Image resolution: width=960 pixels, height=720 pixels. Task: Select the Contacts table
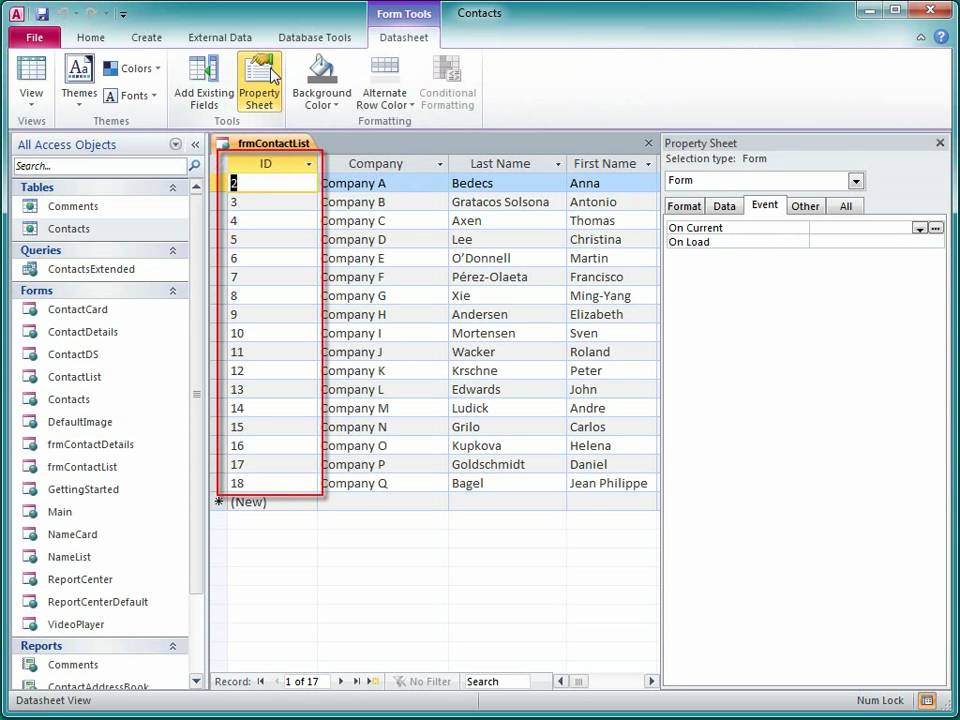pyautogui.click(x=100, y=228)
